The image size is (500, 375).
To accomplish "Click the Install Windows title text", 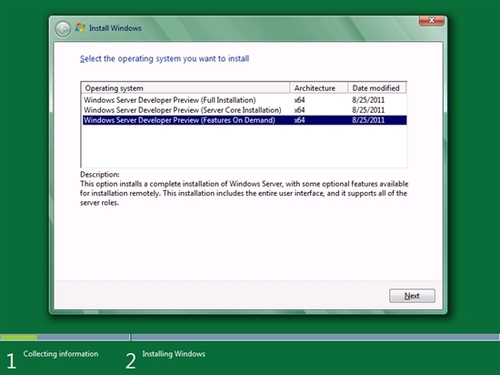I will click(115, 28).
